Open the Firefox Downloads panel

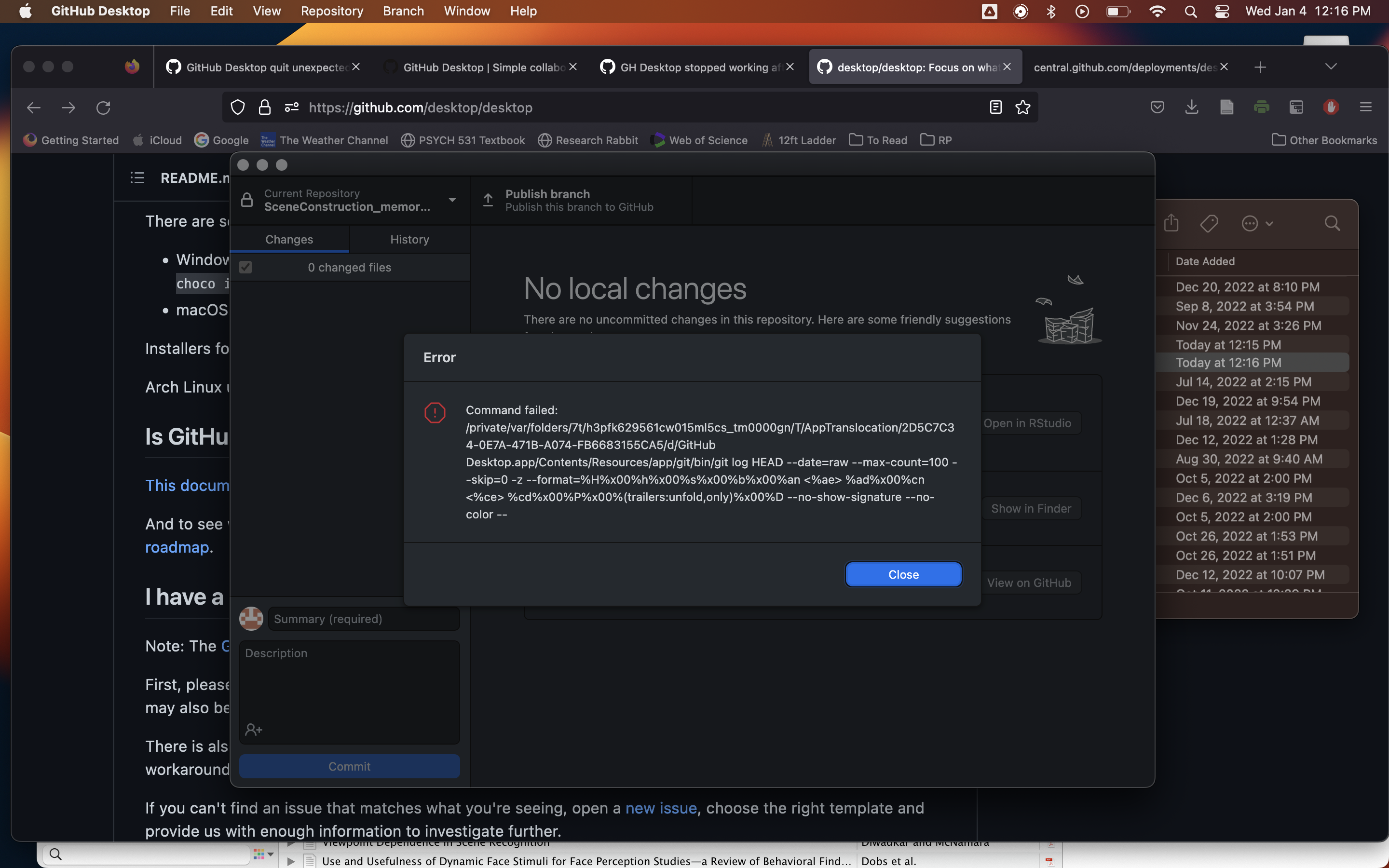click(1192, 107)
